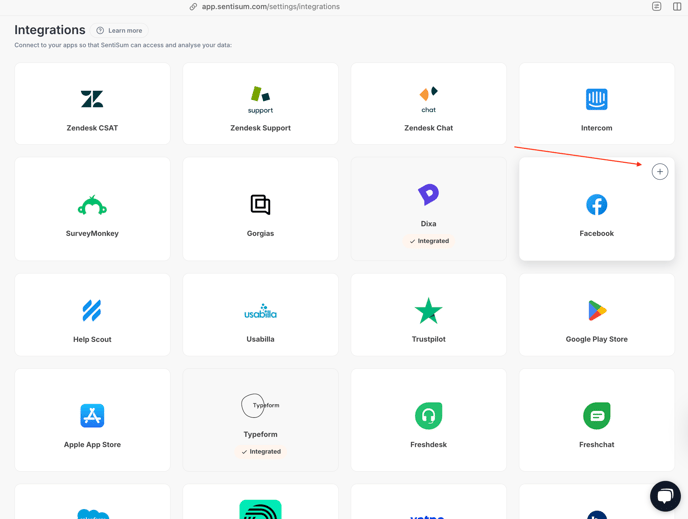Click the Zendesk CSAT logo icon

(x=92, y=99)
